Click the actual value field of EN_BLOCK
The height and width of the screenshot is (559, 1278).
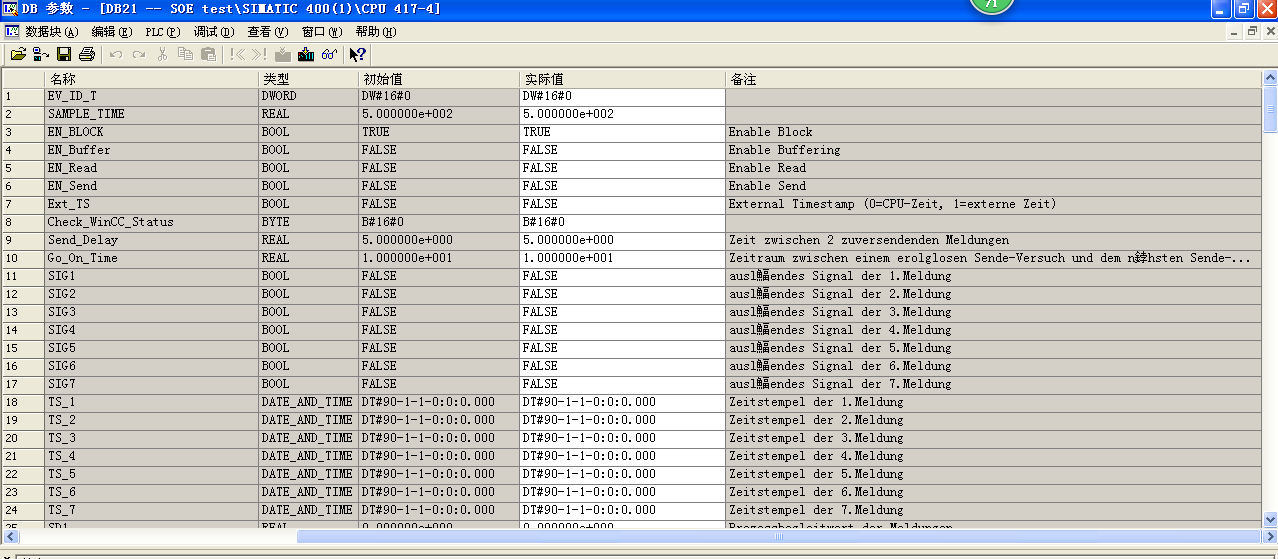click(x=621, y=132)
